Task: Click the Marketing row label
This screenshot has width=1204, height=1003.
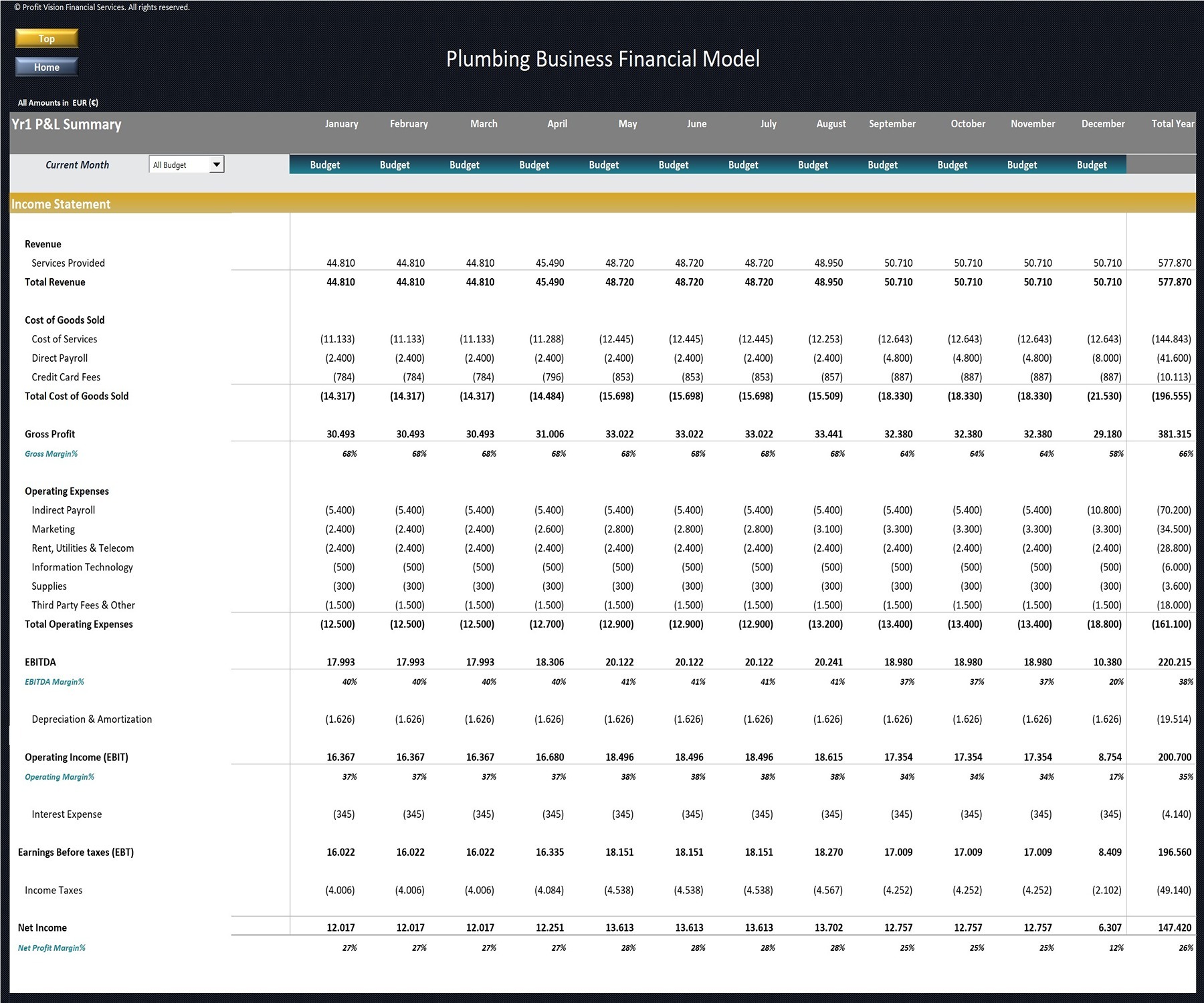Action: tap(53, 529)
